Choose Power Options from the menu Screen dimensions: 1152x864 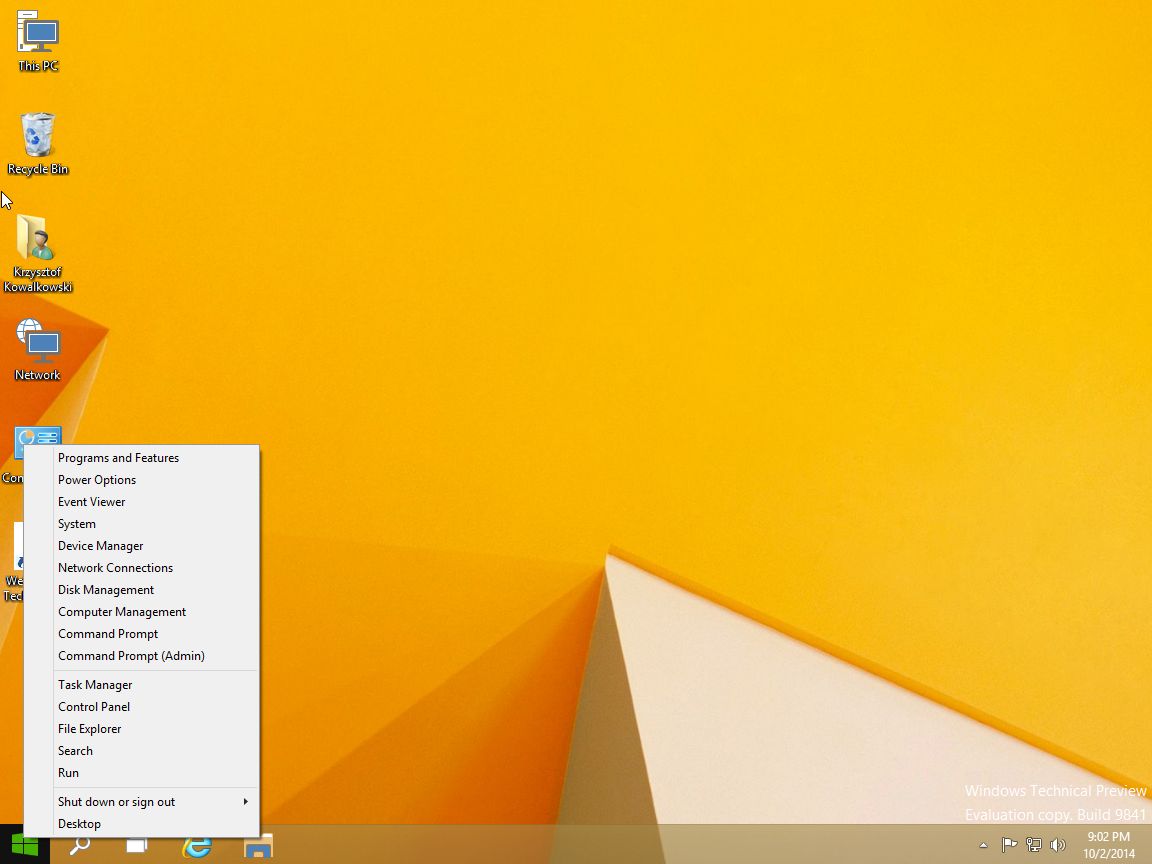[x=142, y=480]
